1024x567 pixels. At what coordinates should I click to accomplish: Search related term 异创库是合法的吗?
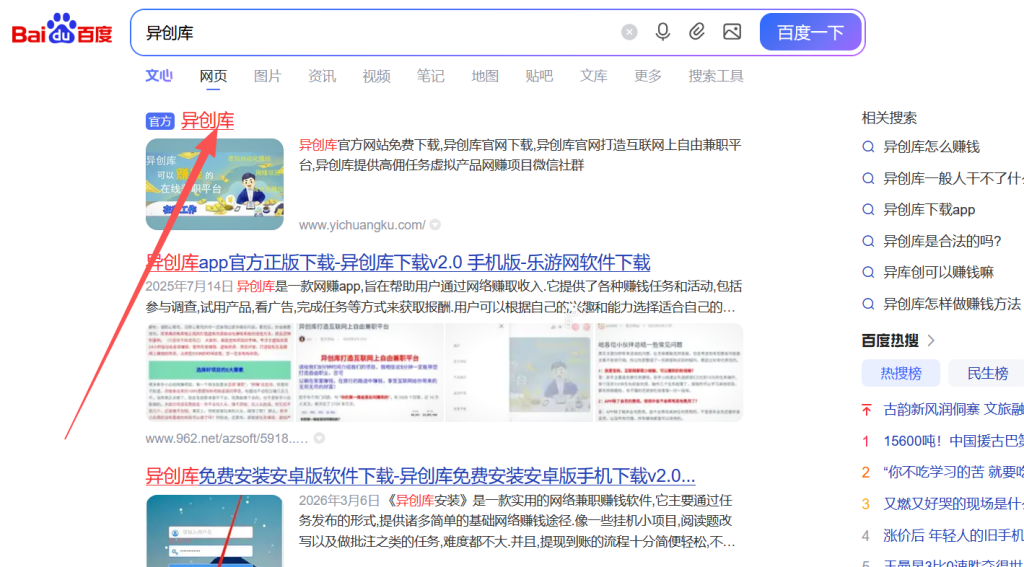[942, 241]
